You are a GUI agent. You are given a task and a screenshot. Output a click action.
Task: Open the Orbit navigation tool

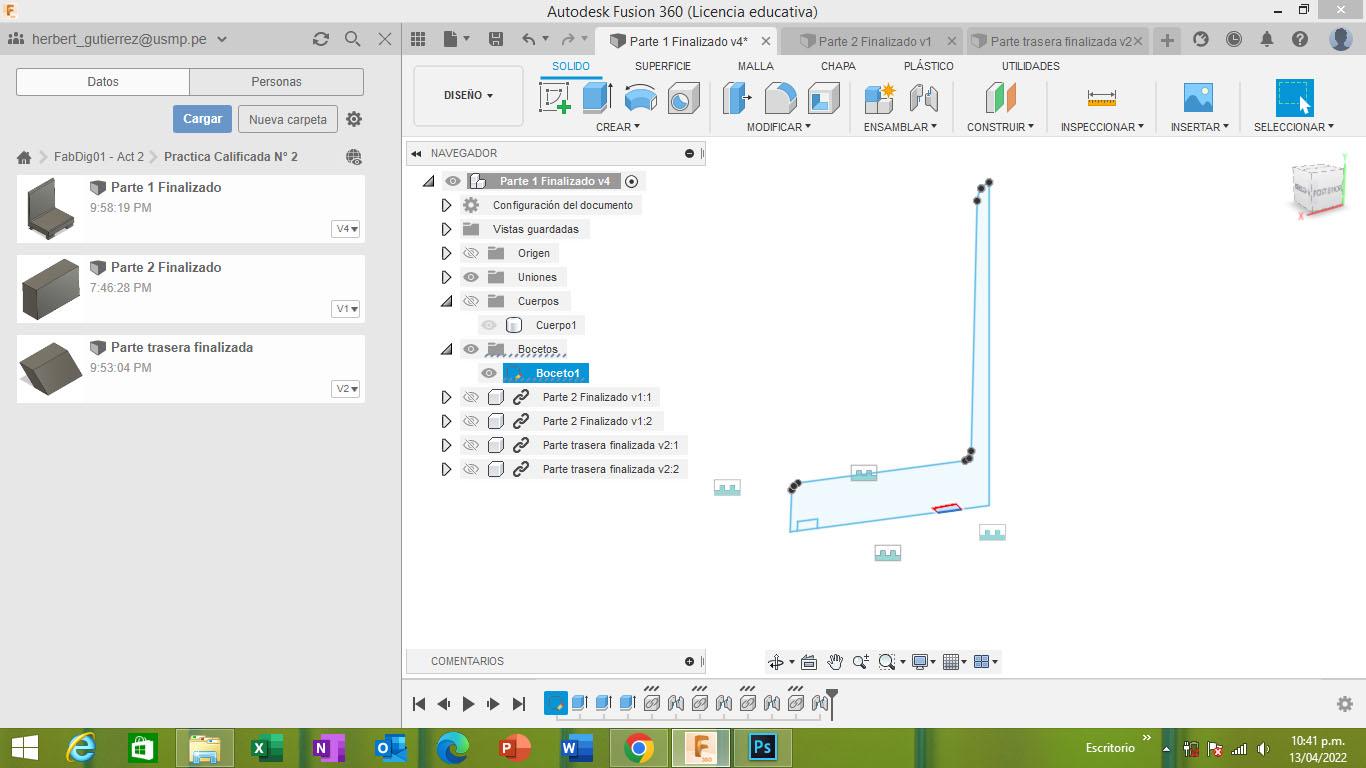coord(775,662)
